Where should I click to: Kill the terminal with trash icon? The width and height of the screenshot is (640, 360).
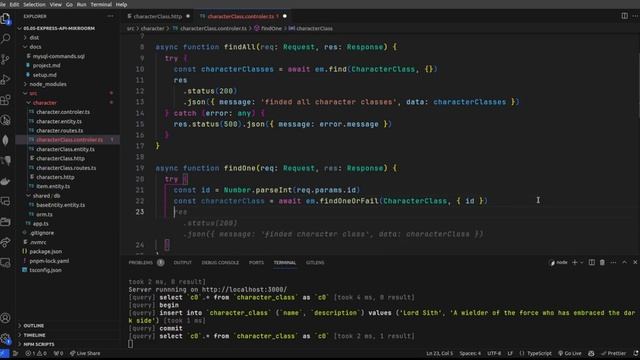point(602,262)
